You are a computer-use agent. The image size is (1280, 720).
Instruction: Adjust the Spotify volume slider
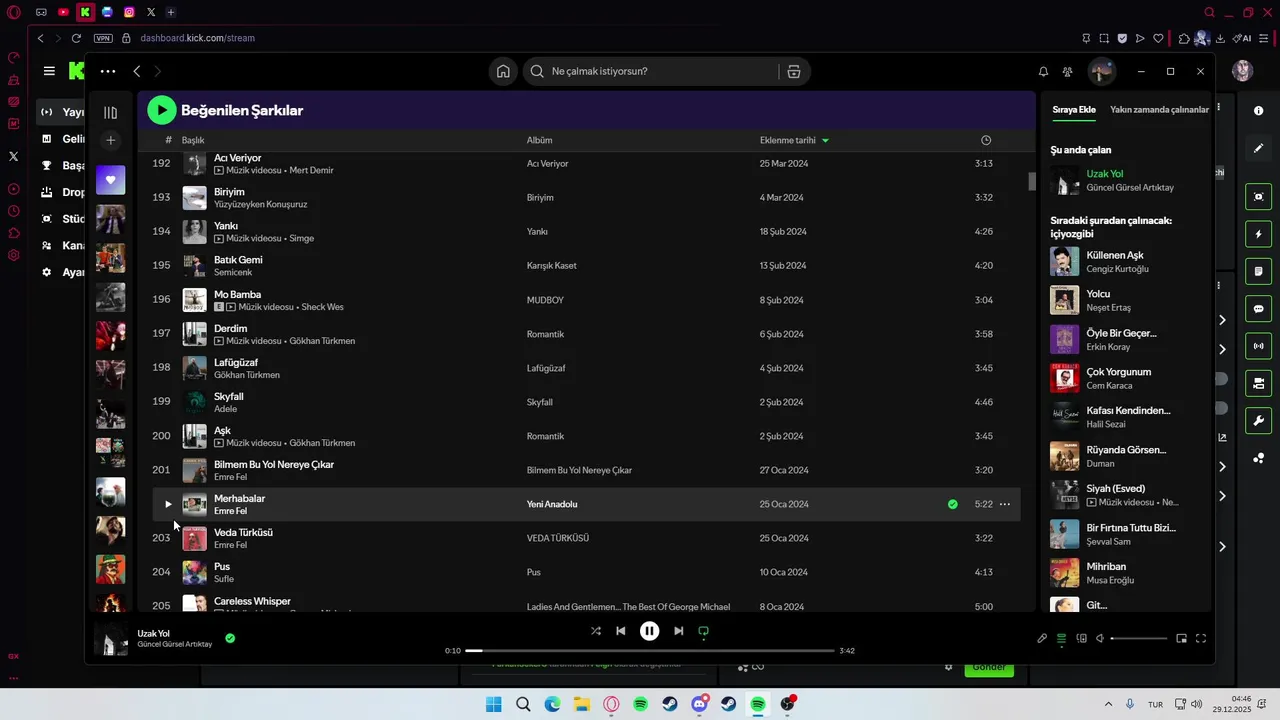1139,638
